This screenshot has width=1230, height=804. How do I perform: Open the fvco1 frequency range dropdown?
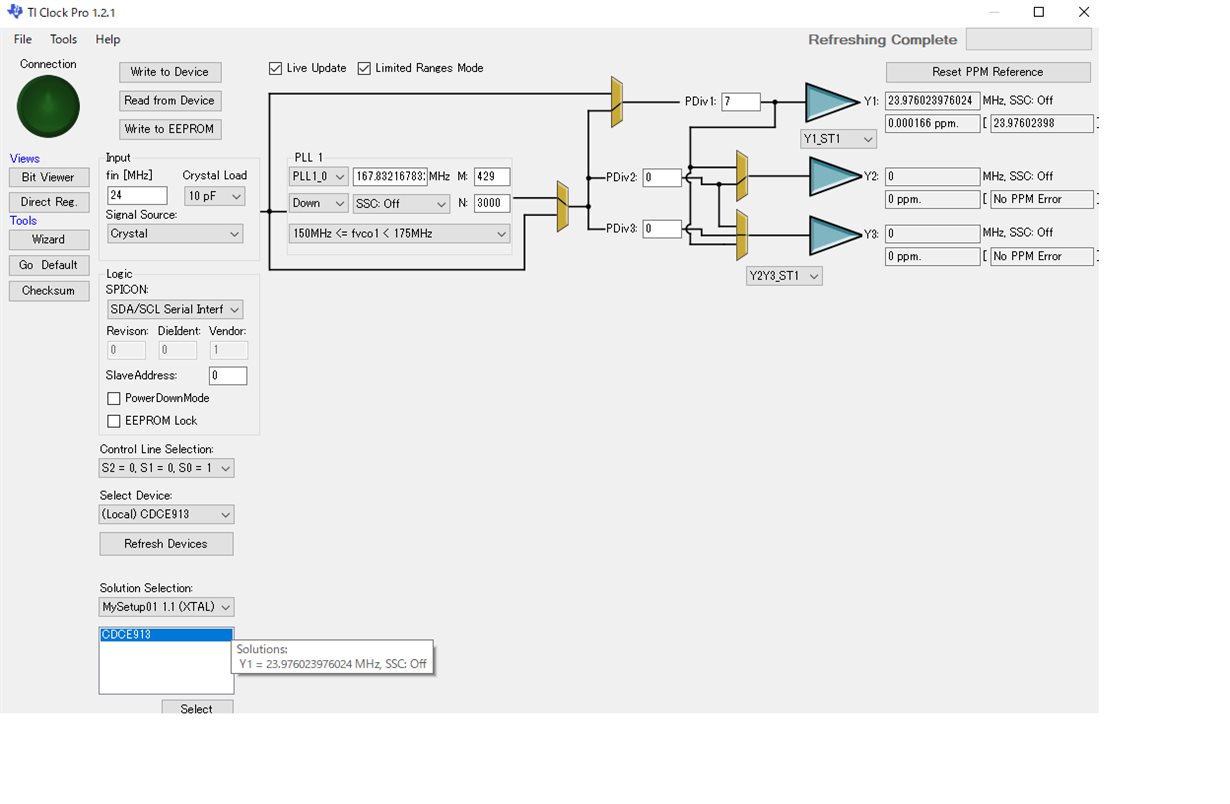(399, 234)
